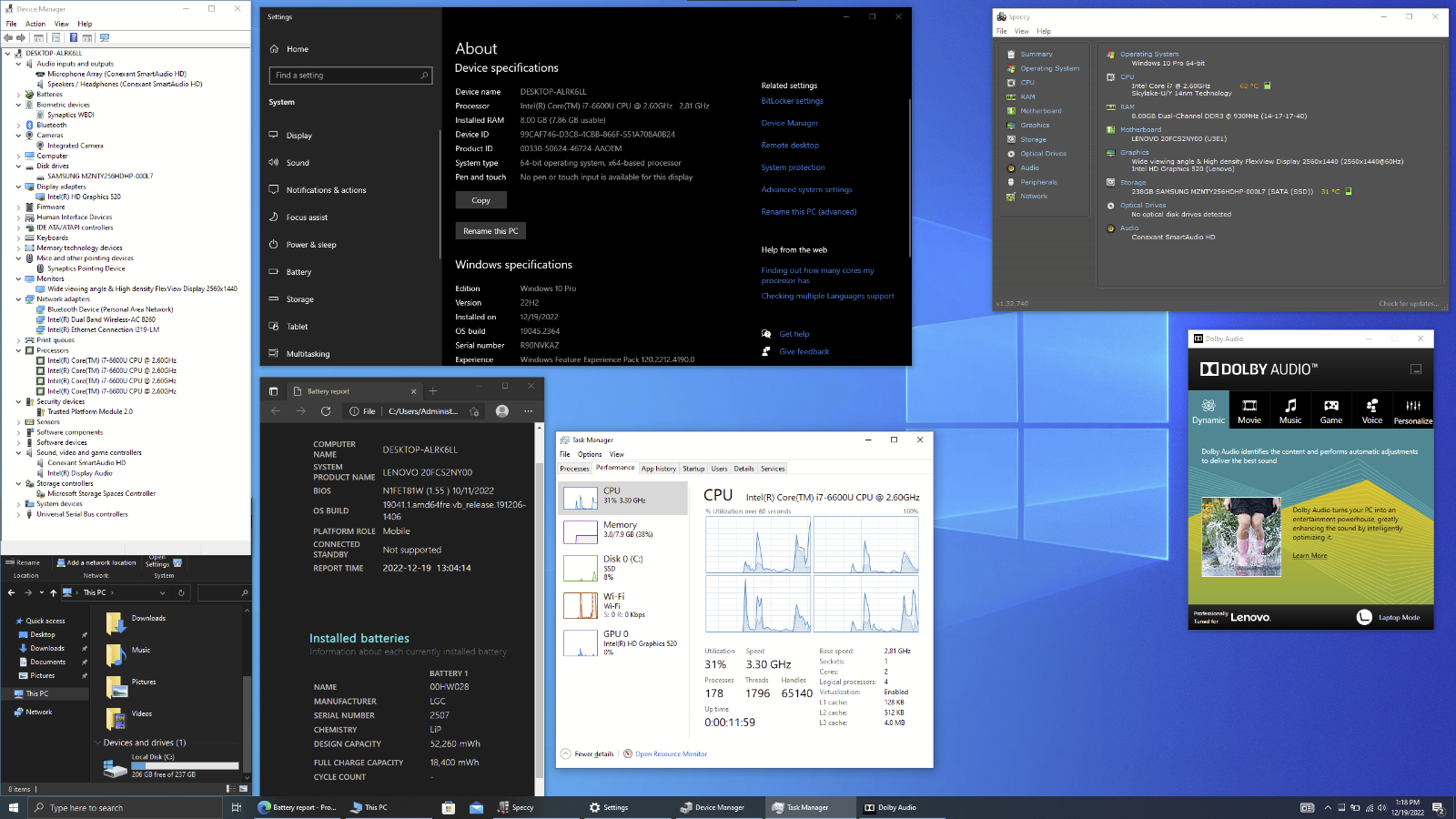Open Action menu in Device Manager
The width and height of the screenshot is (1456, 819).
point(35,24)
